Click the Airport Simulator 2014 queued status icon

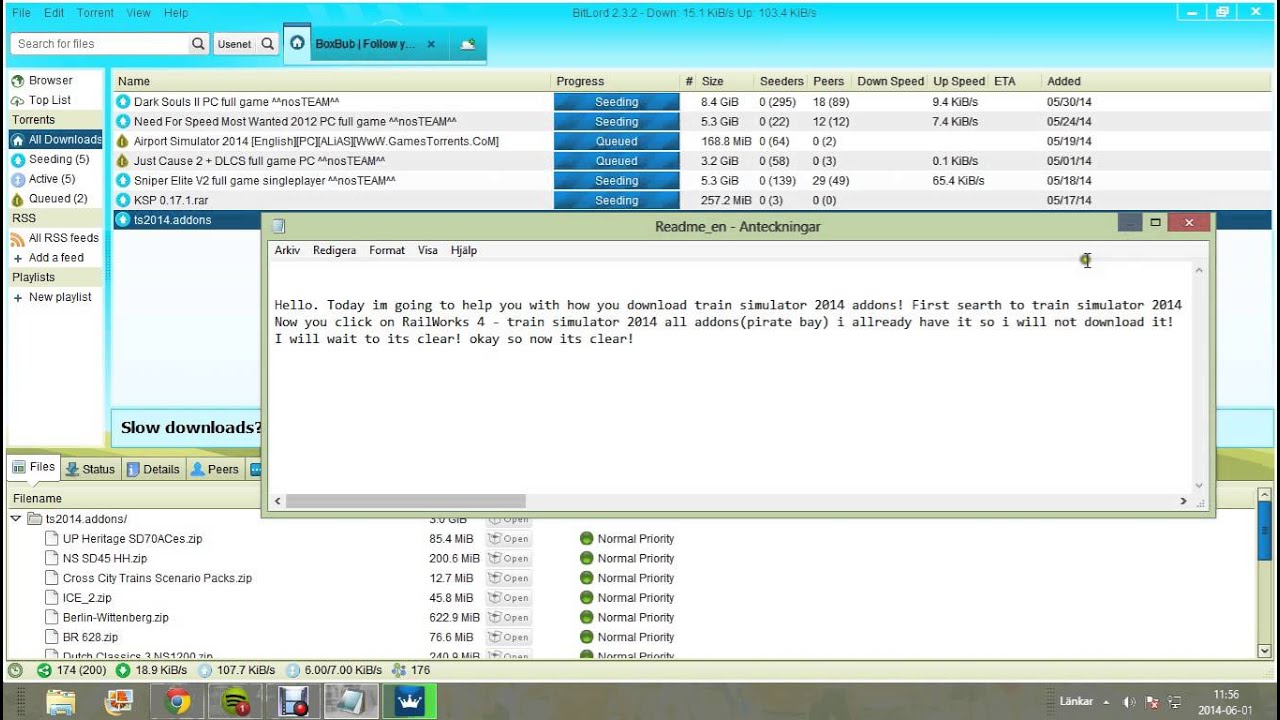[x=123, y=141]
